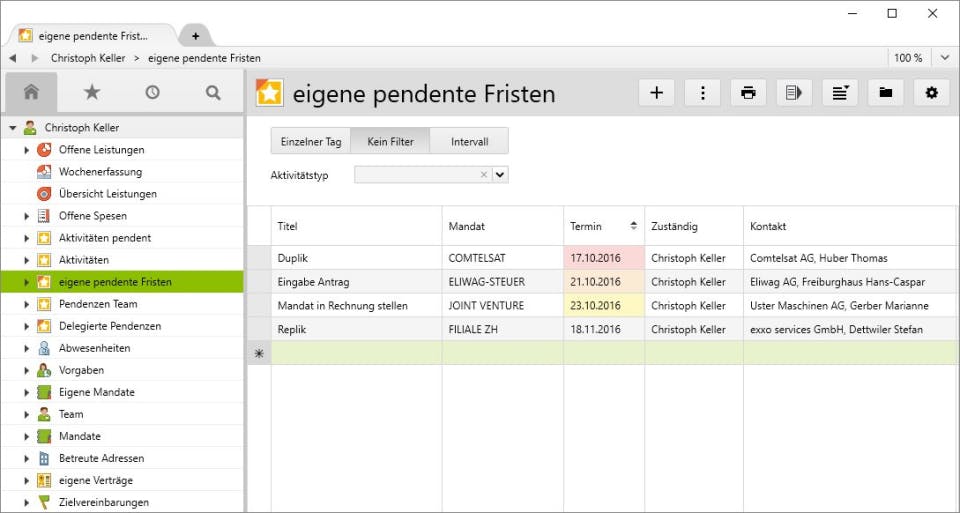Screen dimensions: 960x513
Task: Select the Mandat in Rechnung stellen cell
Action: [356, 305]
